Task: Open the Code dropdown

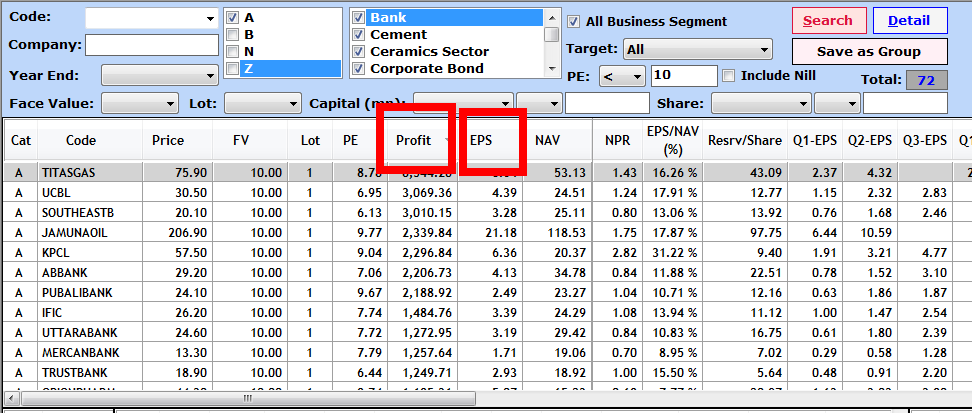Action: coord(210,19)
